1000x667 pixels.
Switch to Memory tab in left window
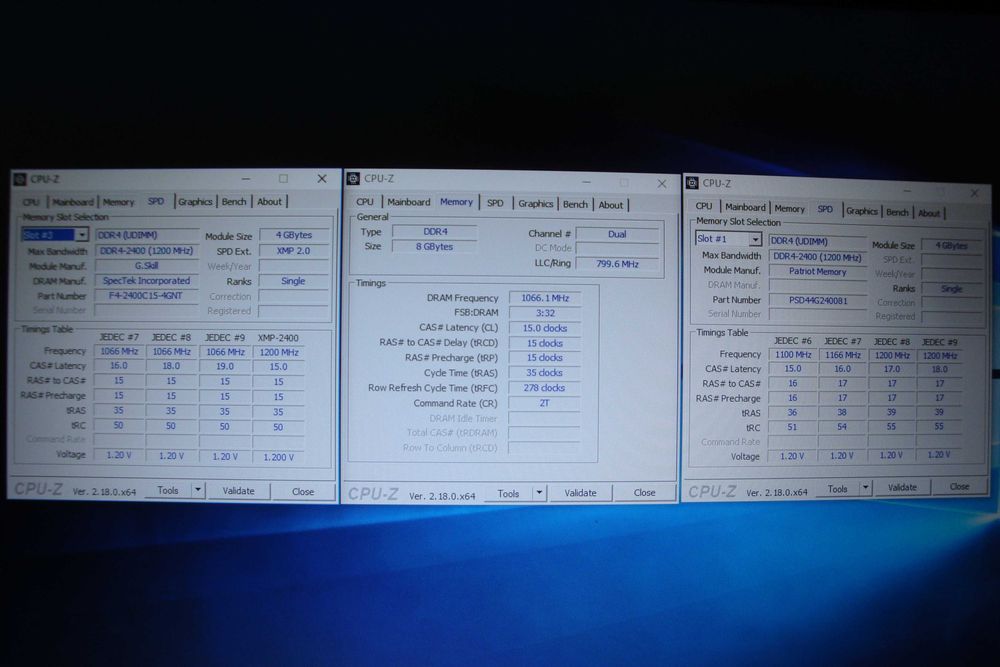pyautogui.click(x=119, y=202)
